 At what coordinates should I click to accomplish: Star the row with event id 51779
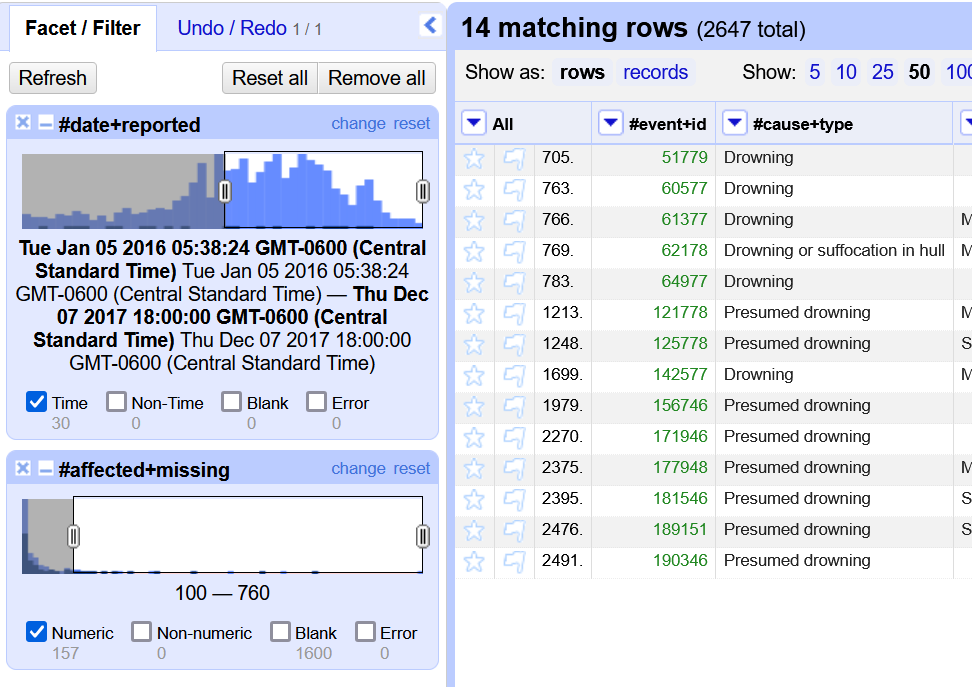(474, 158)
